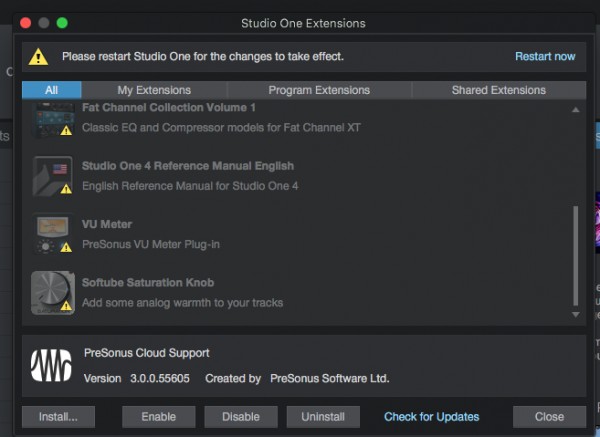This screenshot has height=437, width=600.
Task: Select the Studio One 4 Reference Manual icon
Action: click(53, 176)
